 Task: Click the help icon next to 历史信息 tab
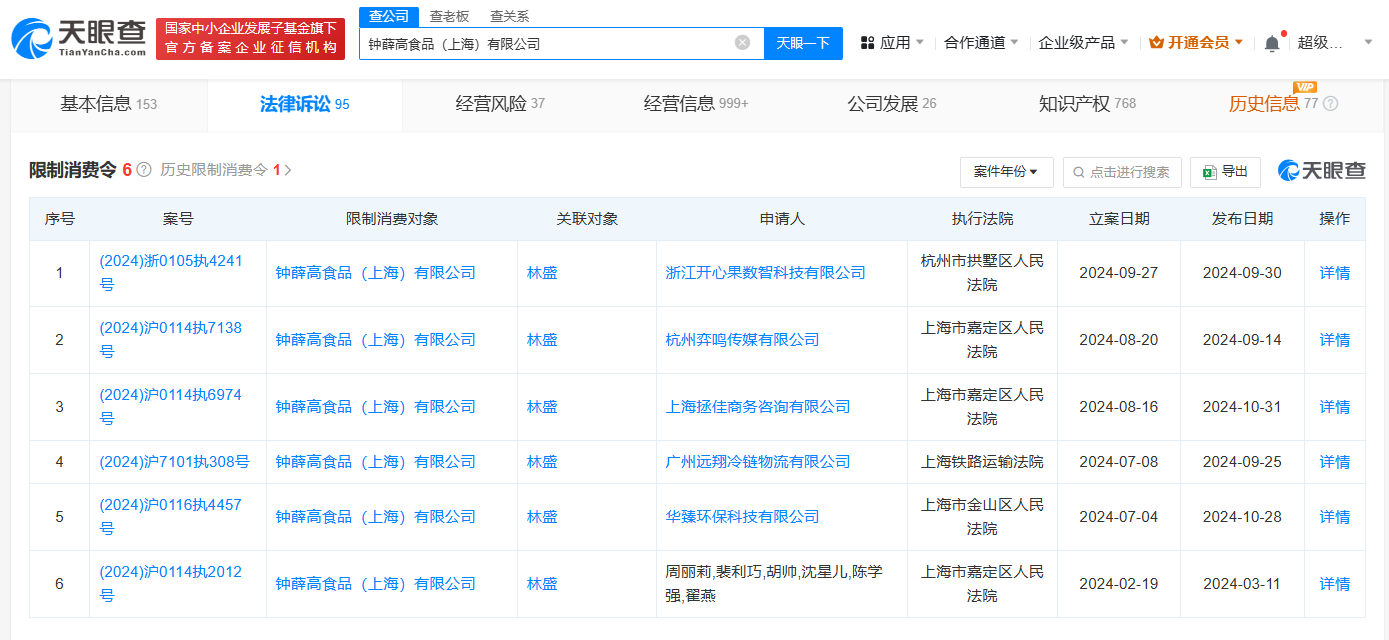coord(1330,104)
